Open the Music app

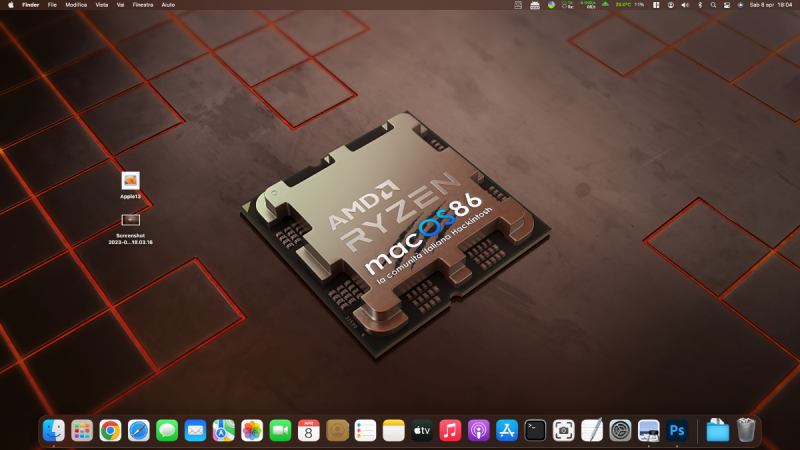click(x=451, y=431)
